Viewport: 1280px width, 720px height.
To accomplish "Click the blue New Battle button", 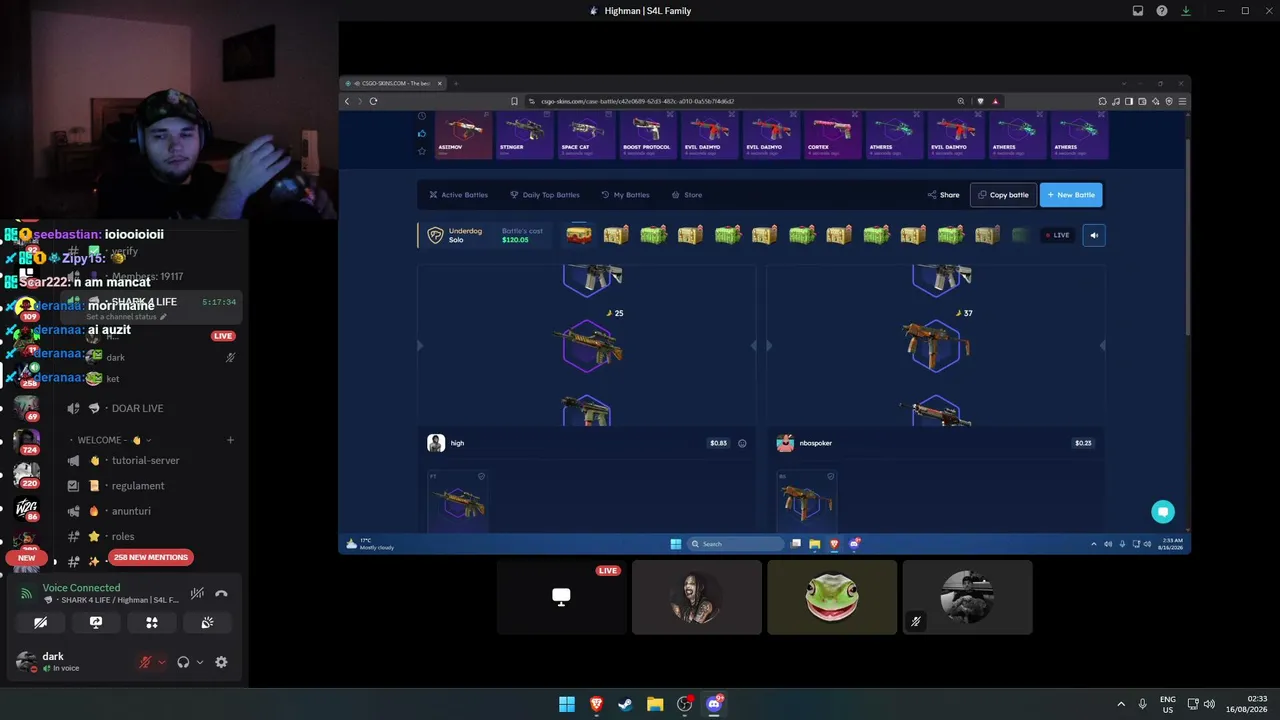I will pos(1071,195).
